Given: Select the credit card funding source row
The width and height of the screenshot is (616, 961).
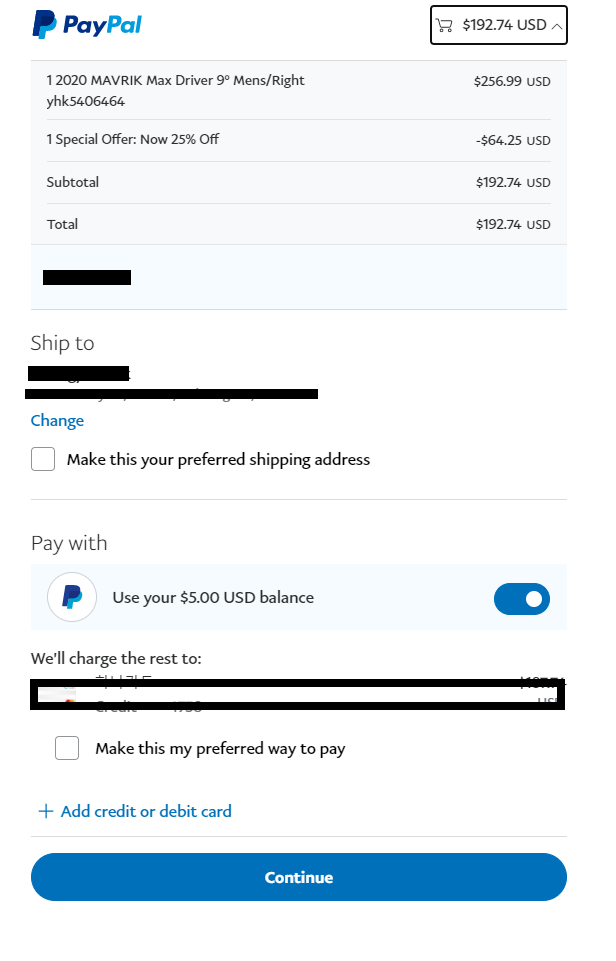Looking at the screenshot, I should (x=298, y=694).
